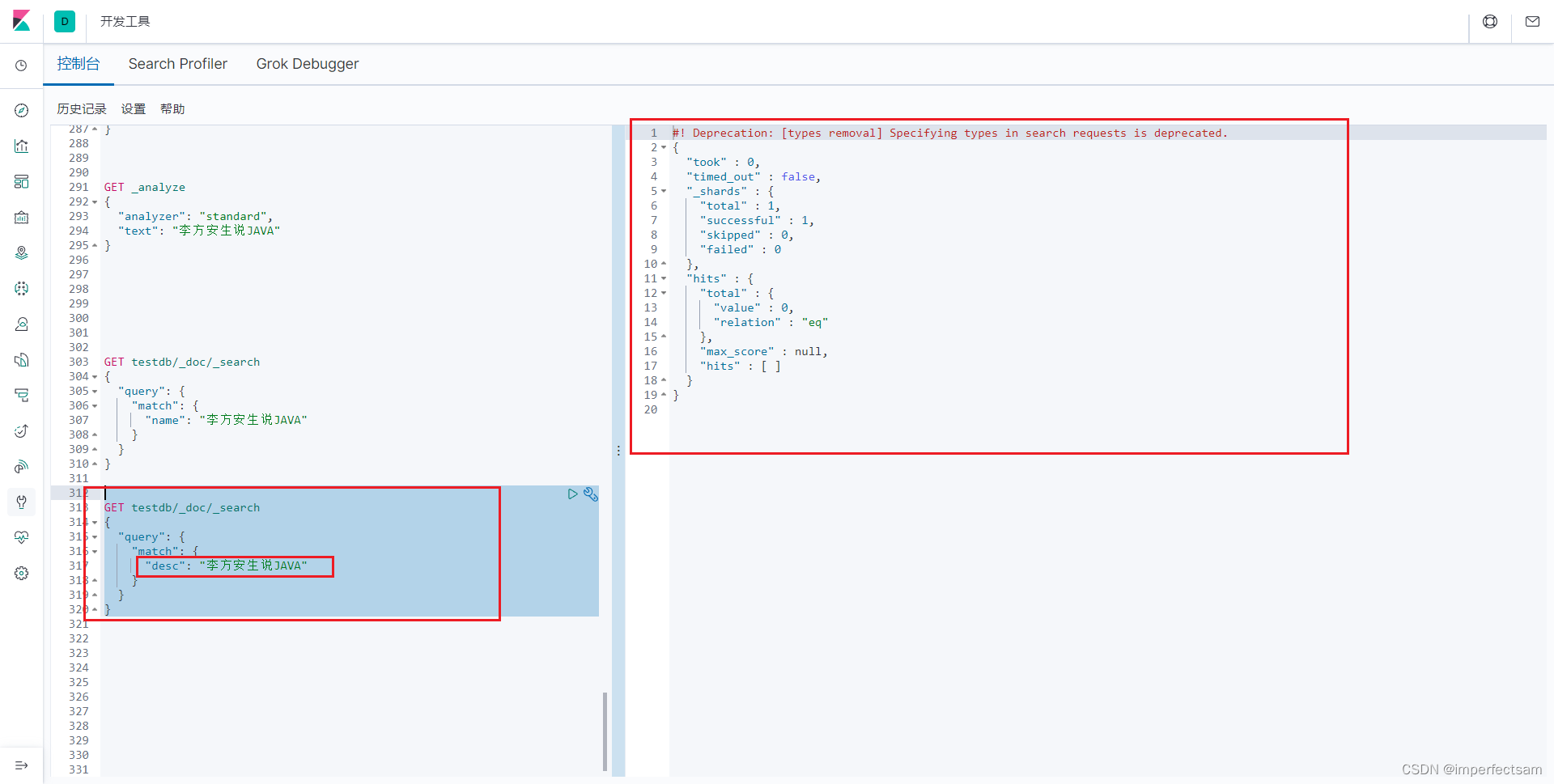This screenshot has width=1554, height=784.
Task: Collapse output root object at line 2
Action: point(664,148)
